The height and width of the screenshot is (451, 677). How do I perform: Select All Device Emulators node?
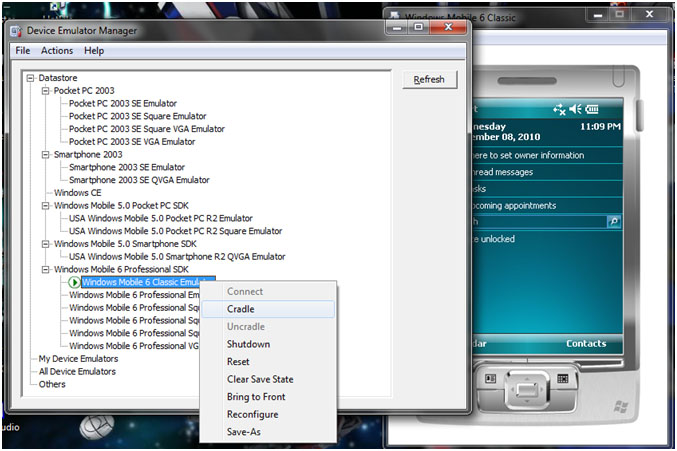pos(77,372)
